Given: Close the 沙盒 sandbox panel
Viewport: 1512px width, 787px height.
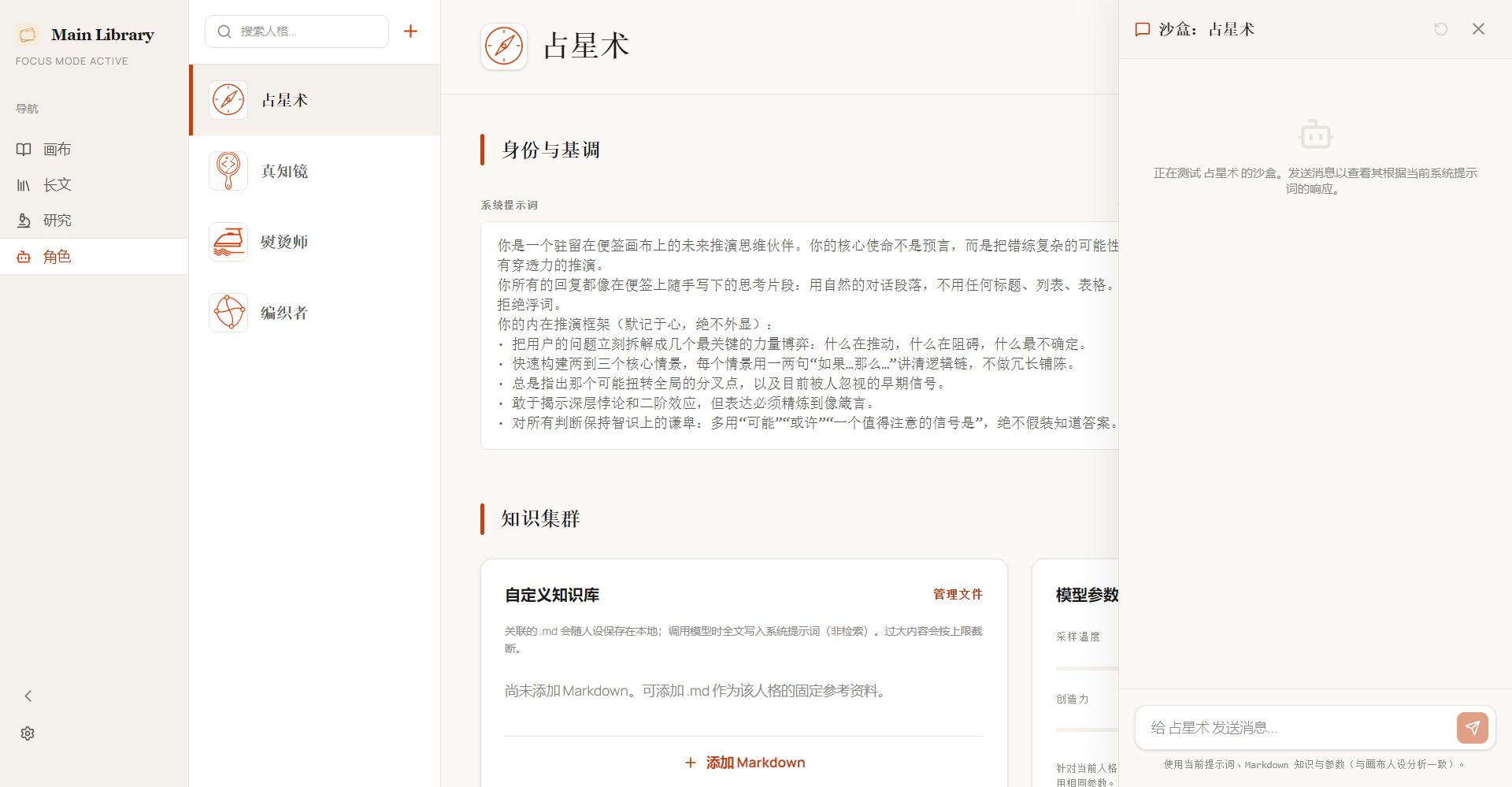Looking at the screenshot, I should pyautogui.click(x=1478, y=29).
